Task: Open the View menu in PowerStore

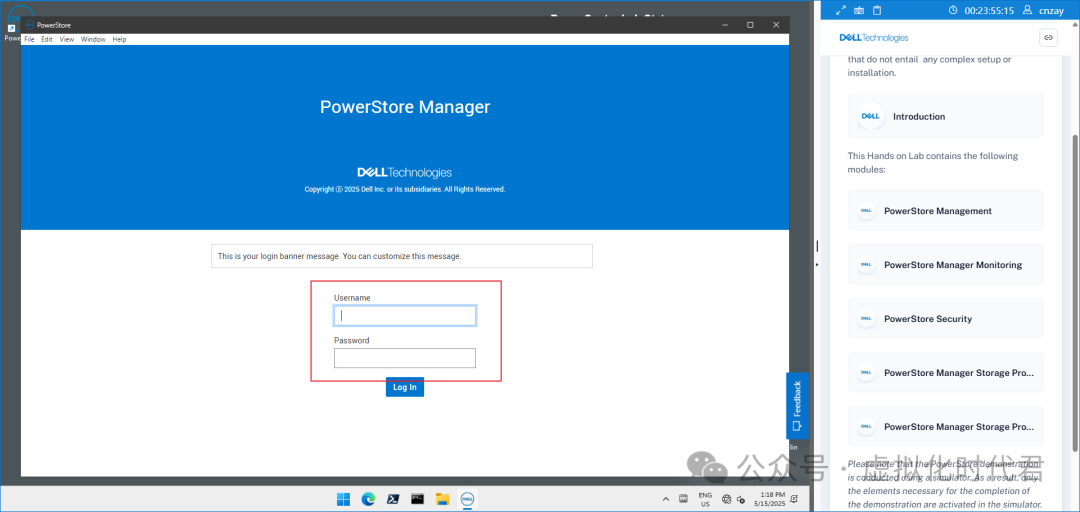Action: click(x=67, y=39)
